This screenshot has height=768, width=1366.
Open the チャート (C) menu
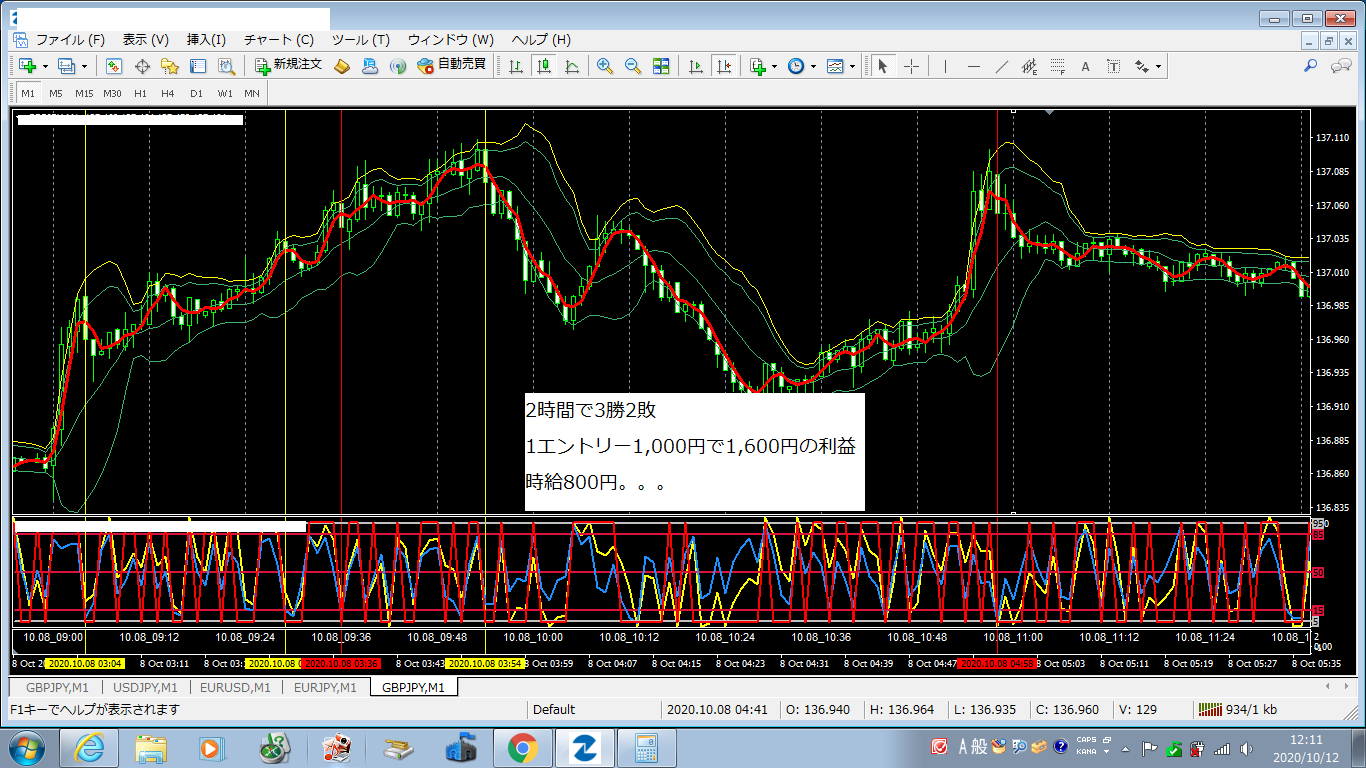coord(279,40)
